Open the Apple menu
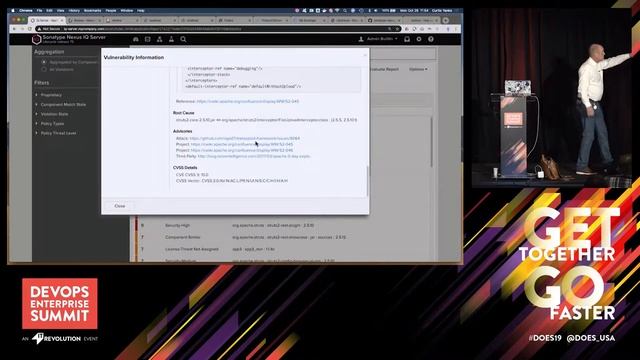This screenshot has height=360, width=640. coord(13,11)
